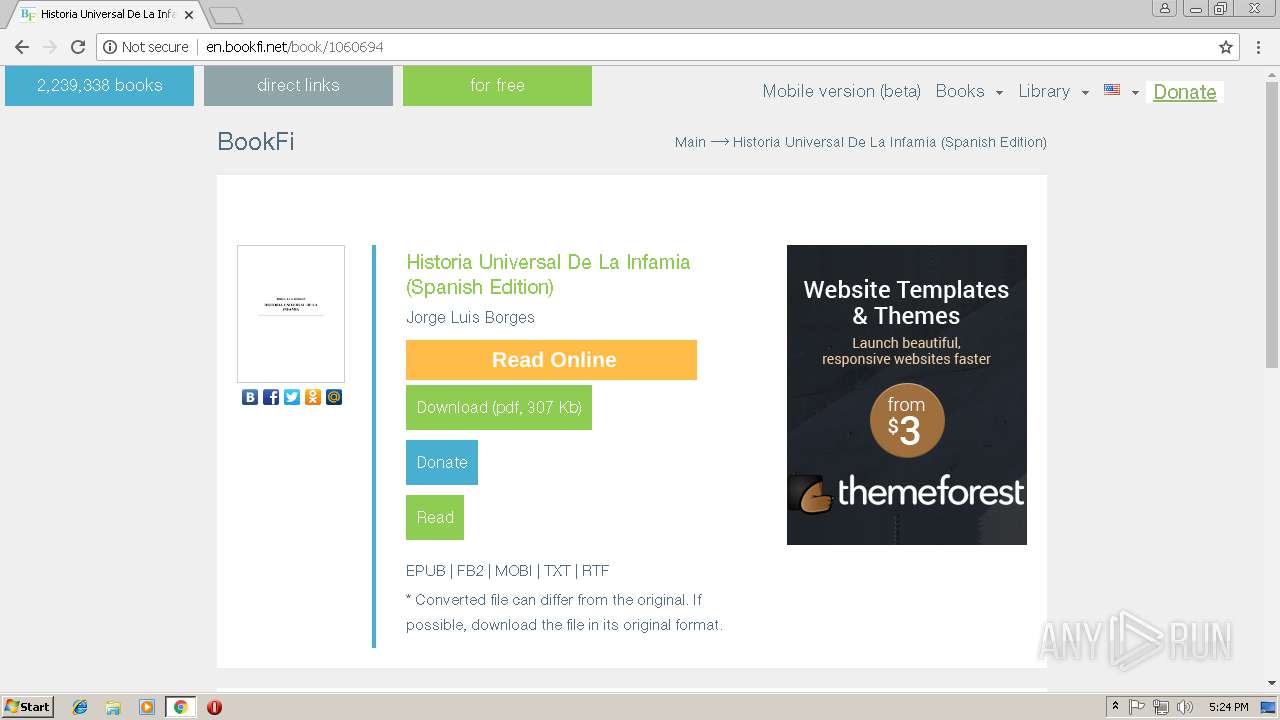Open a new browser tab
This screenshot has height=720, width=1280.
click(x=226, y=15)
